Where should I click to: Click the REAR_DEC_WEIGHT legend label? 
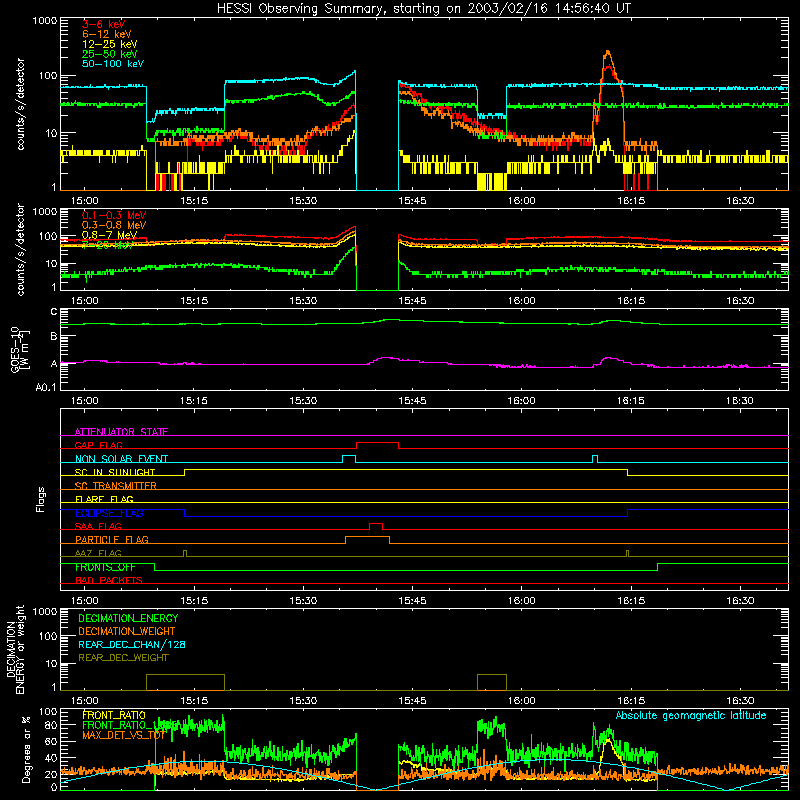(x=123, y=658)
